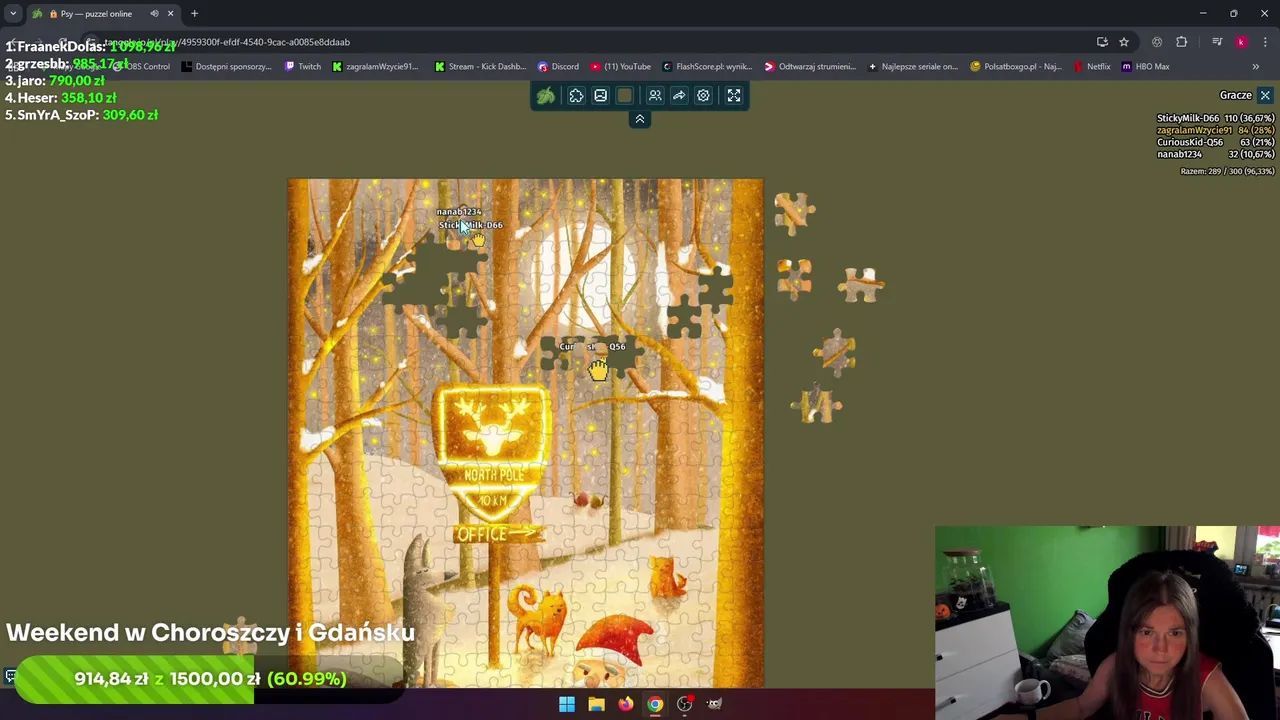Open the Netflix bookmark
Screen dimensions: 1280x720
point(1092,66)
